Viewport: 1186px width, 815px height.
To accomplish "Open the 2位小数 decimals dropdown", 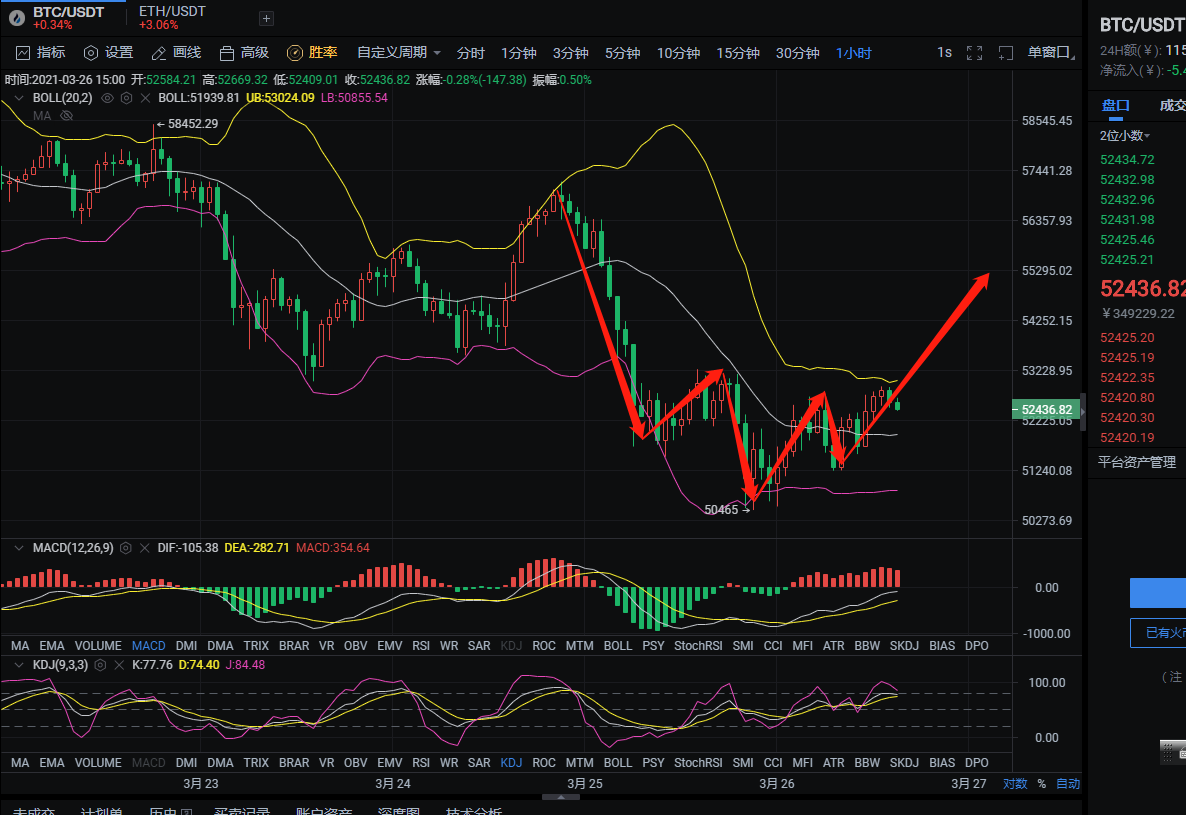I will click(1125, 135).
